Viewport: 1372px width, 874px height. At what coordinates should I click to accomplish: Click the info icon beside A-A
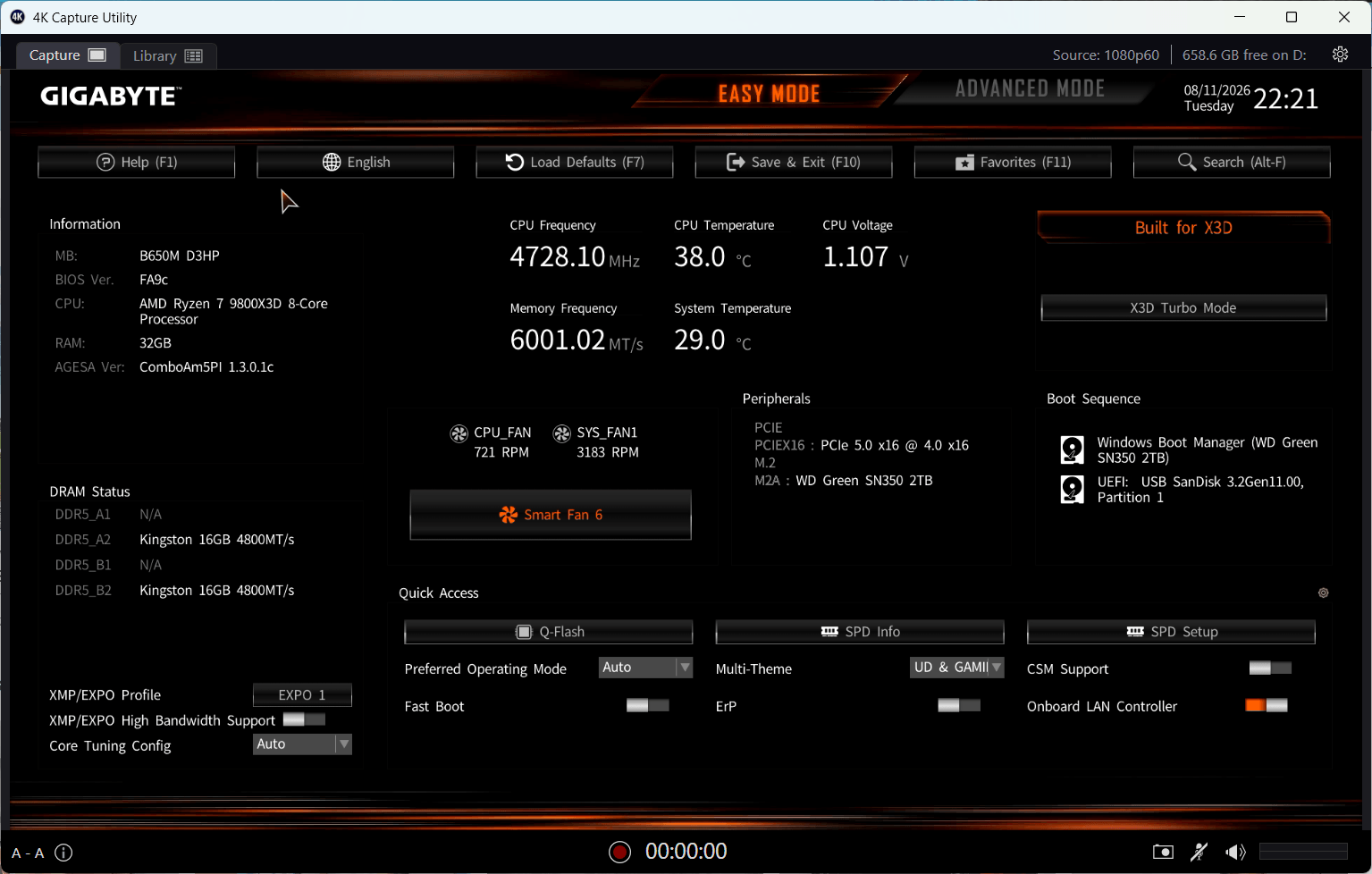point(63,853)
